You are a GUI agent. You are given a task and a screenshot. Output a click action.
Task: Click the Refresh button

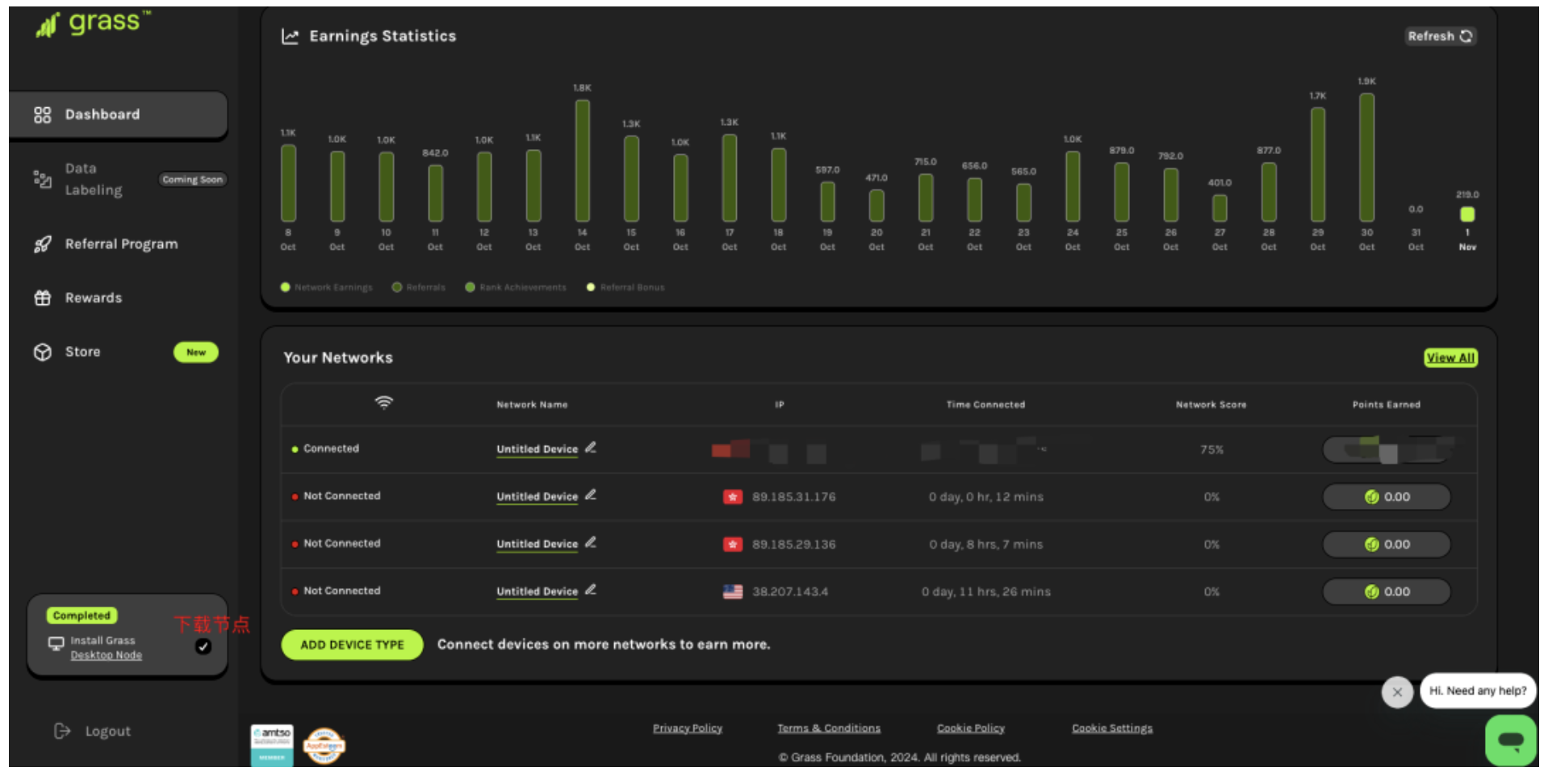[1441, 36]
